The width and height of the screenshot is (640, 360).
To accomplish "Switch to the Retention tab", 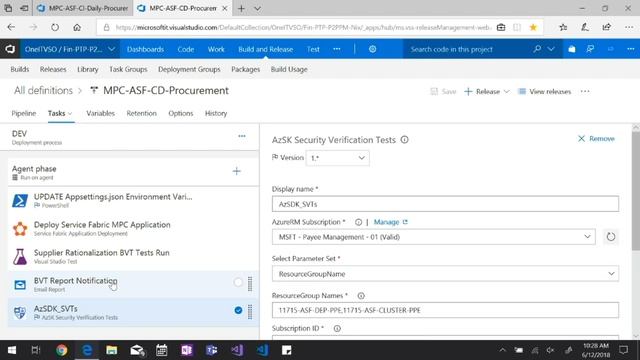I will click(141, 113).
